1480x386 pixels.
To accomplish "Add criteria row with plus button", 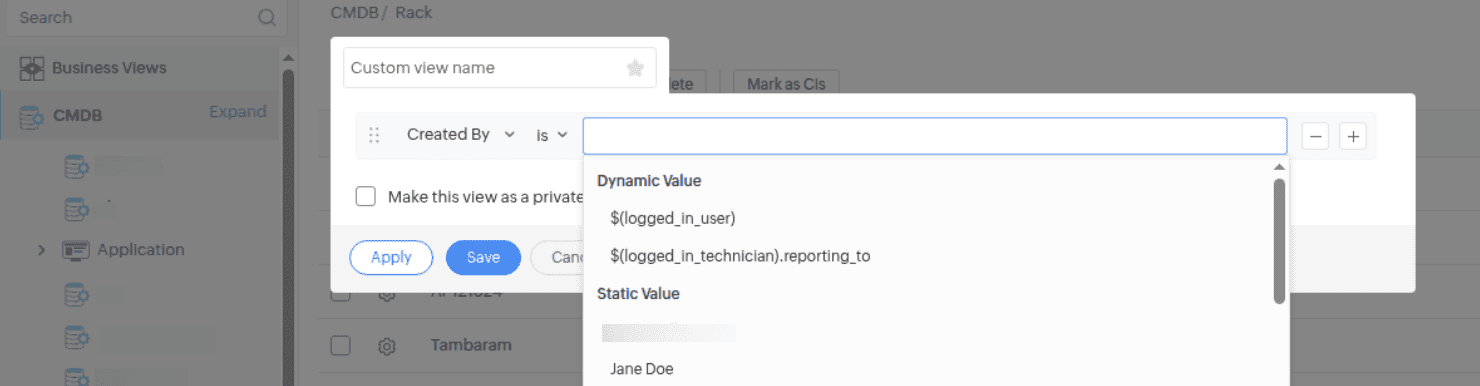I will [x=1353, y=136].
